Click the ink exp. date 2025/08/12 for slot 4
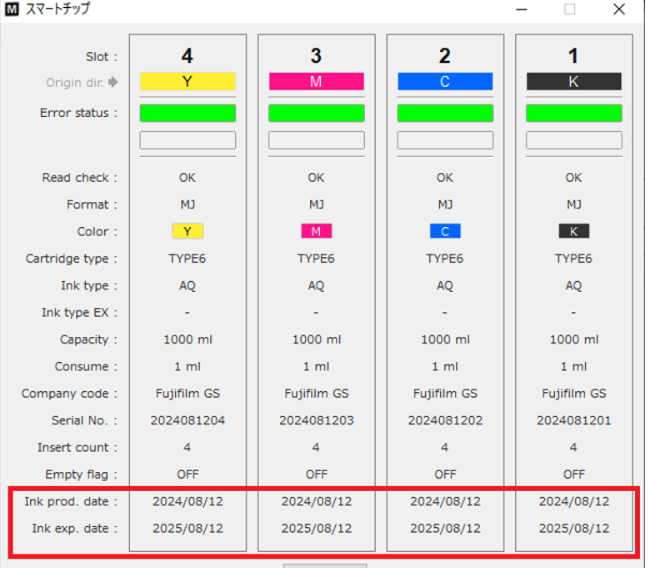Screen dimensions: 649x568 coord(187,528)
